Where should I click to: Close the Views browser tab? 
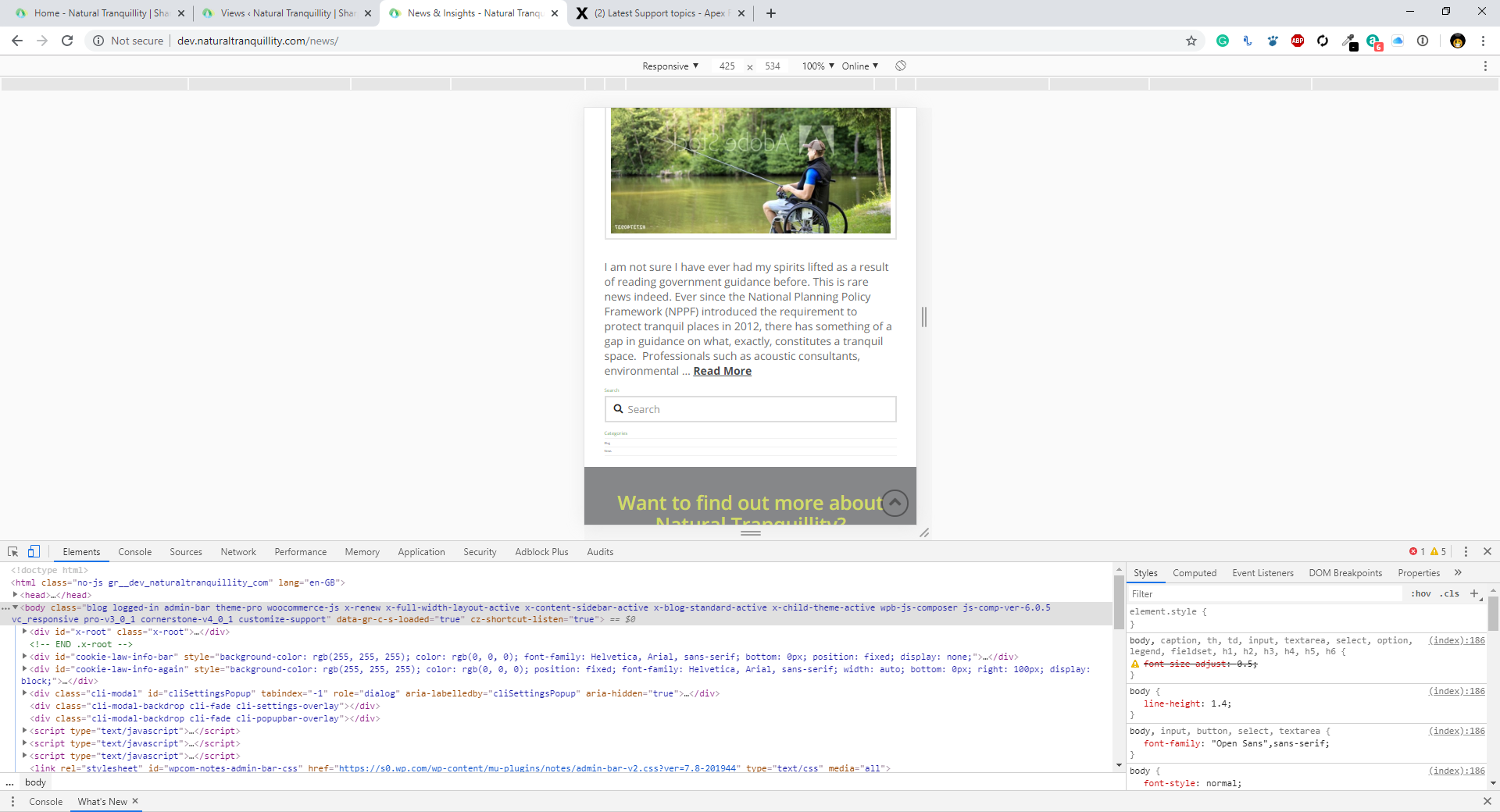click(368, 13)
